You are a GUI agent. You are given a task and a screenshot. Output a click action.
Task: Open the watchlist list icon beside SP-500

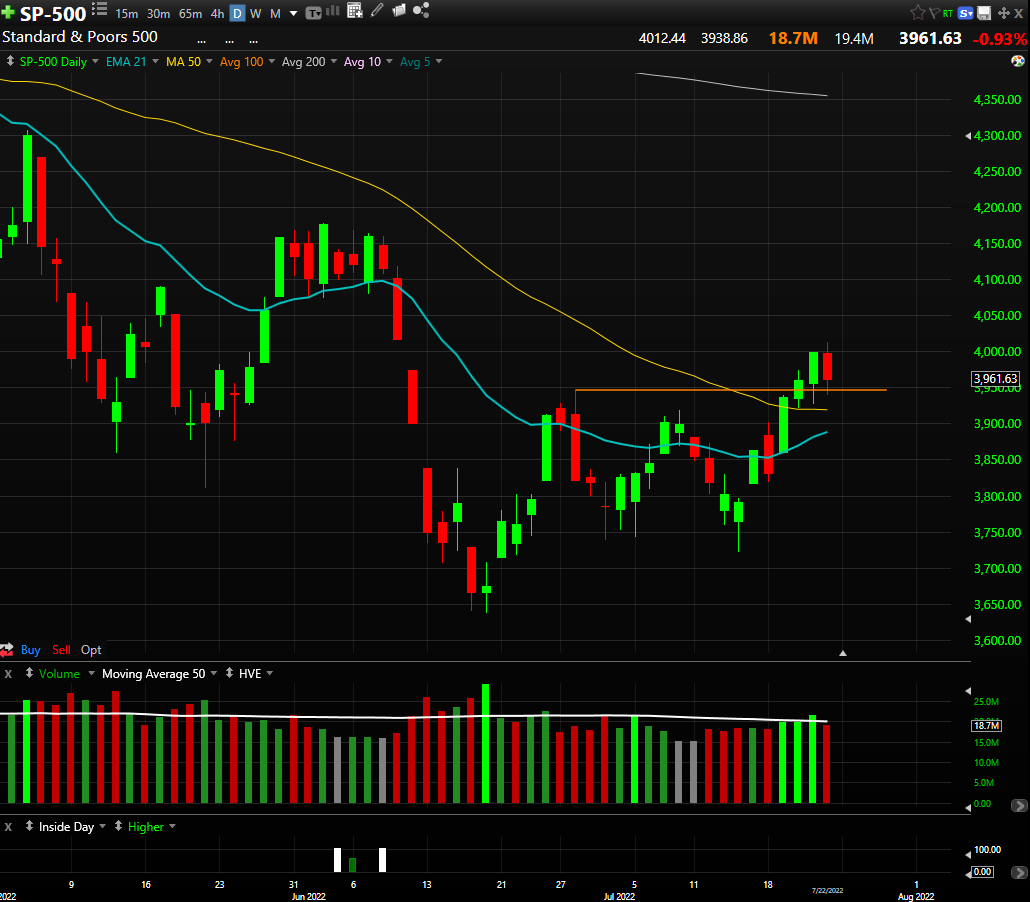pos(99,9)
